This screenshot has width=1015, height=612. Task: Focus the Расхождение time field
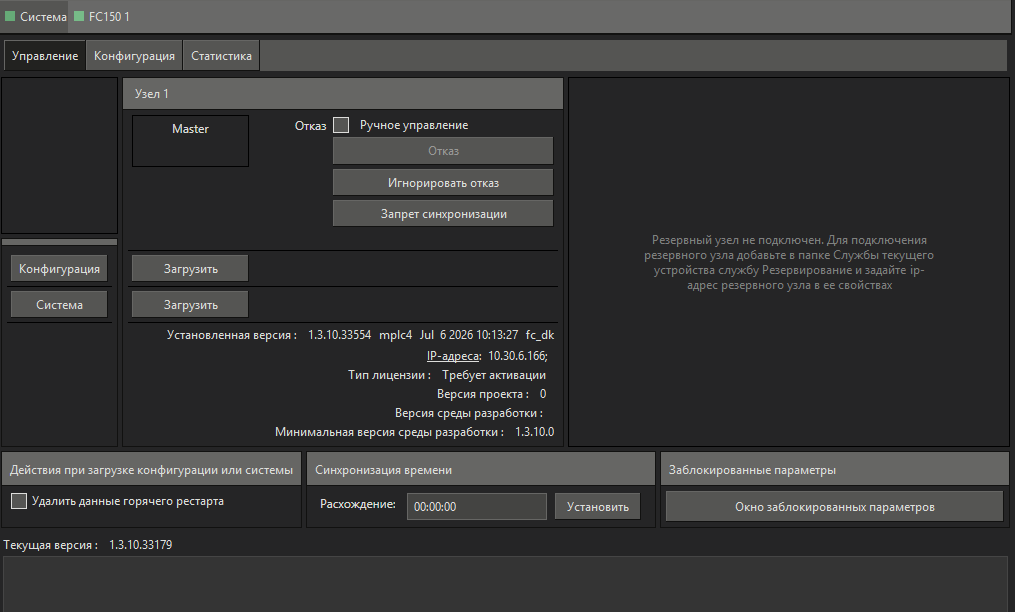(x=476, y=506)
